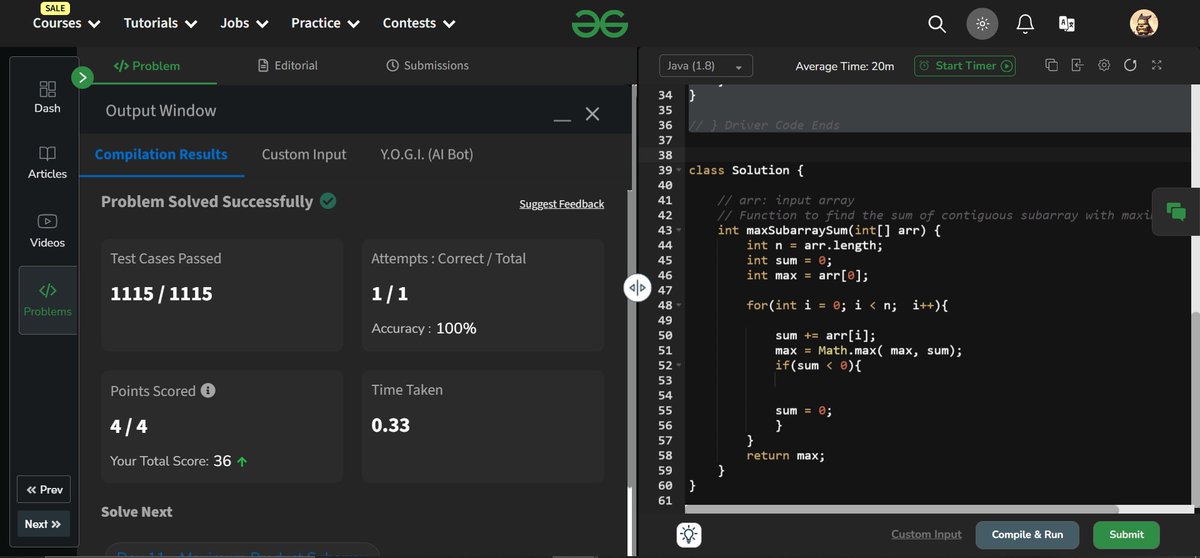Click the 'Attempts : Correct / Total' label
Image resolution: width=1200 pixels, height=558 pixels.
click(448, 258)
